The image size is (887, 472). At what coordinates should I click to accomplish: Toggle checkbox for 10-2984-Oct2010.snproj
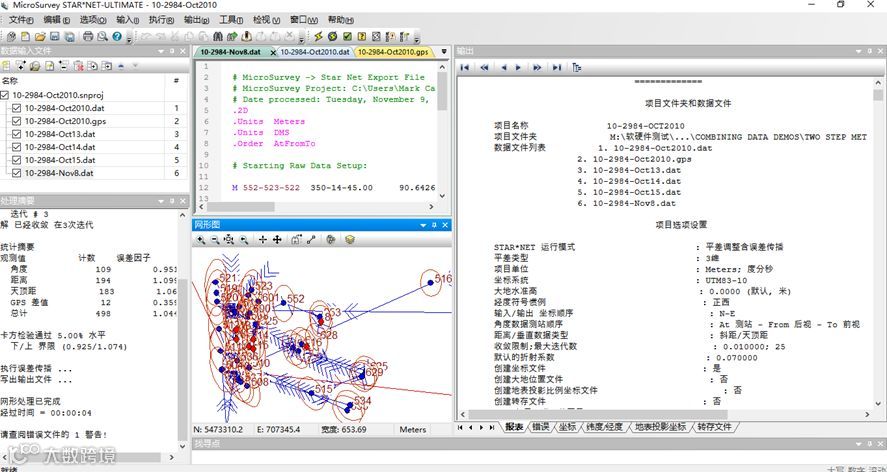(x=5, y=95)
